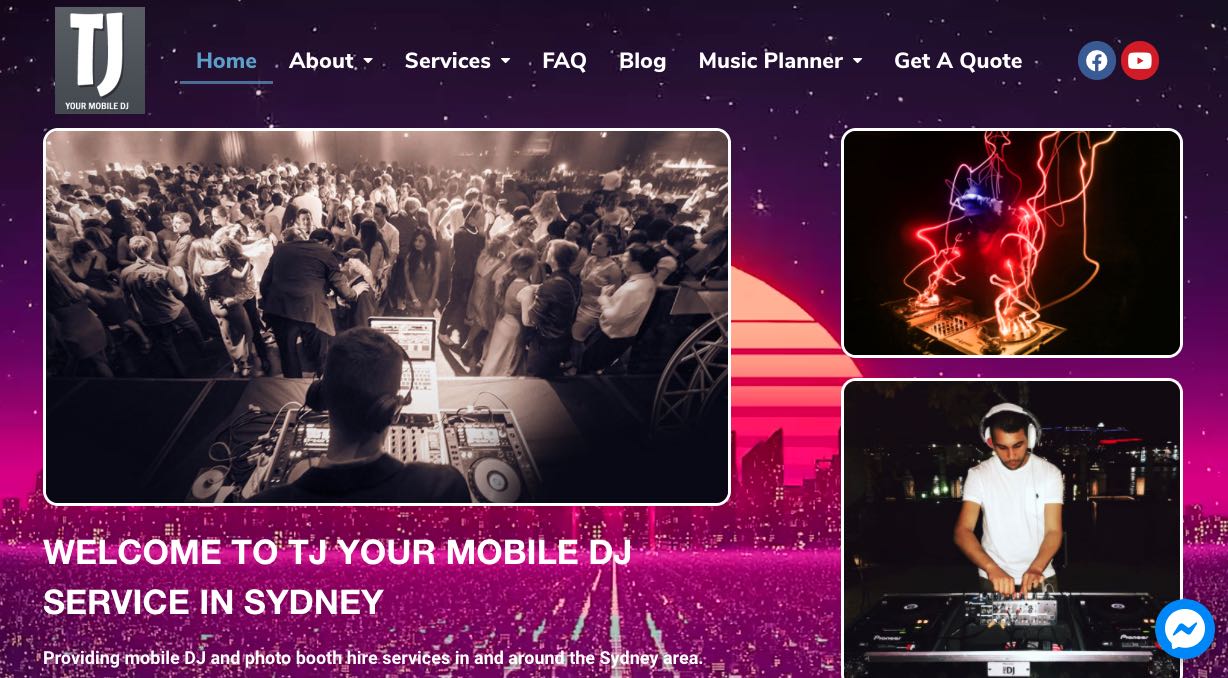
Task: Click the photo booth hire services text
Action: coord(373,658)
